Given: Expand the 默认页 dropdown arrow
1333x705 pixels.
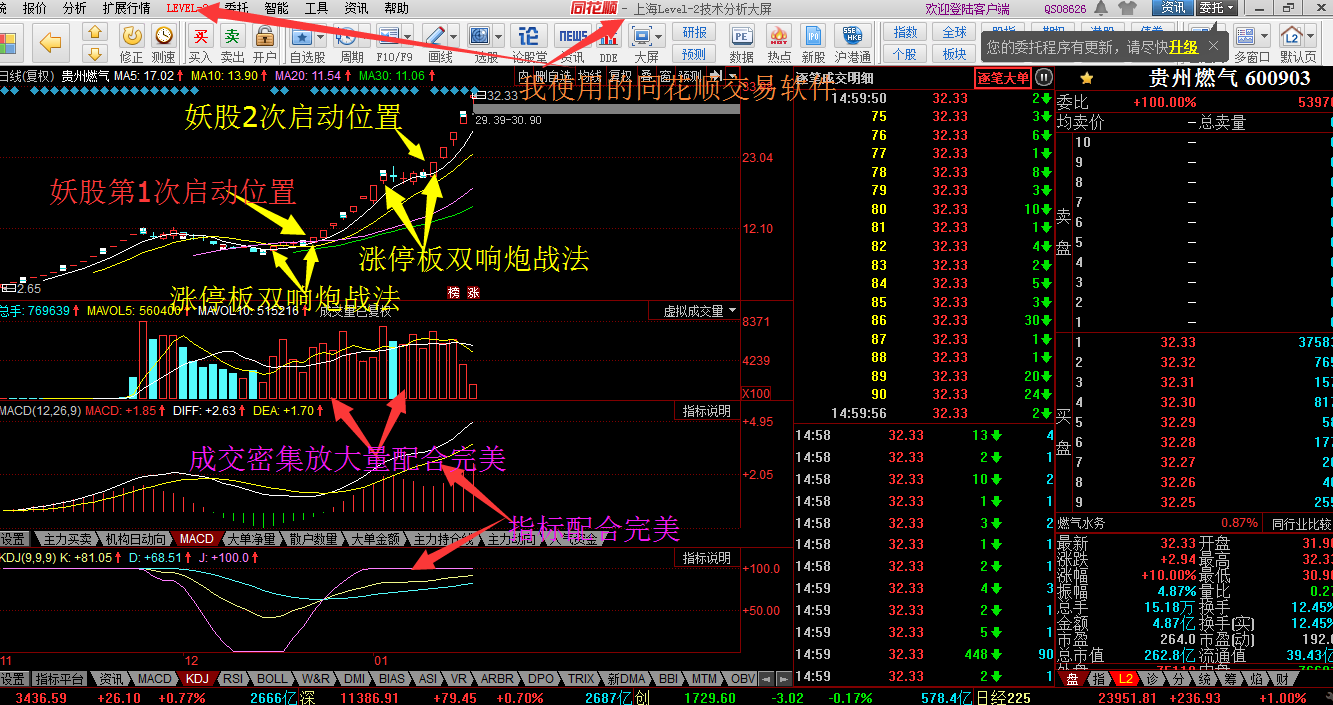Looking at the screenshot, I should click(x=1311, y=38).
